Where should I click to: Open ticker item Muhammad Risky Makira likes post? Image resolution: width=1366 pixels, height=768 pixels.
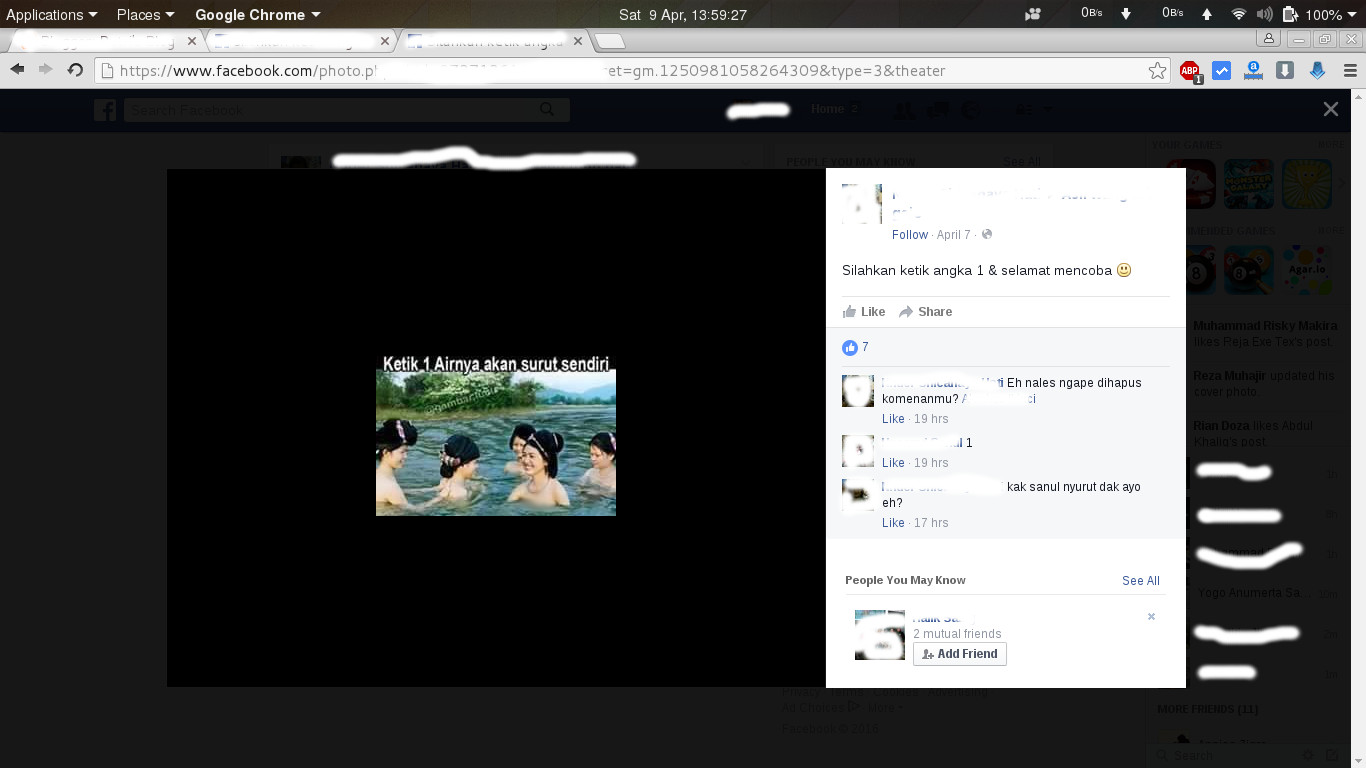[x=1265, y=333]
